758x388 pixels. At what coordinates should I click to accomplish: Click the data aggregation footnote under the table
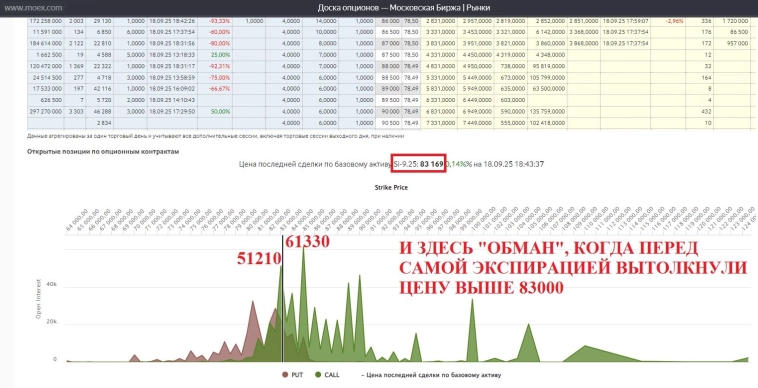[x=216, y=136]
